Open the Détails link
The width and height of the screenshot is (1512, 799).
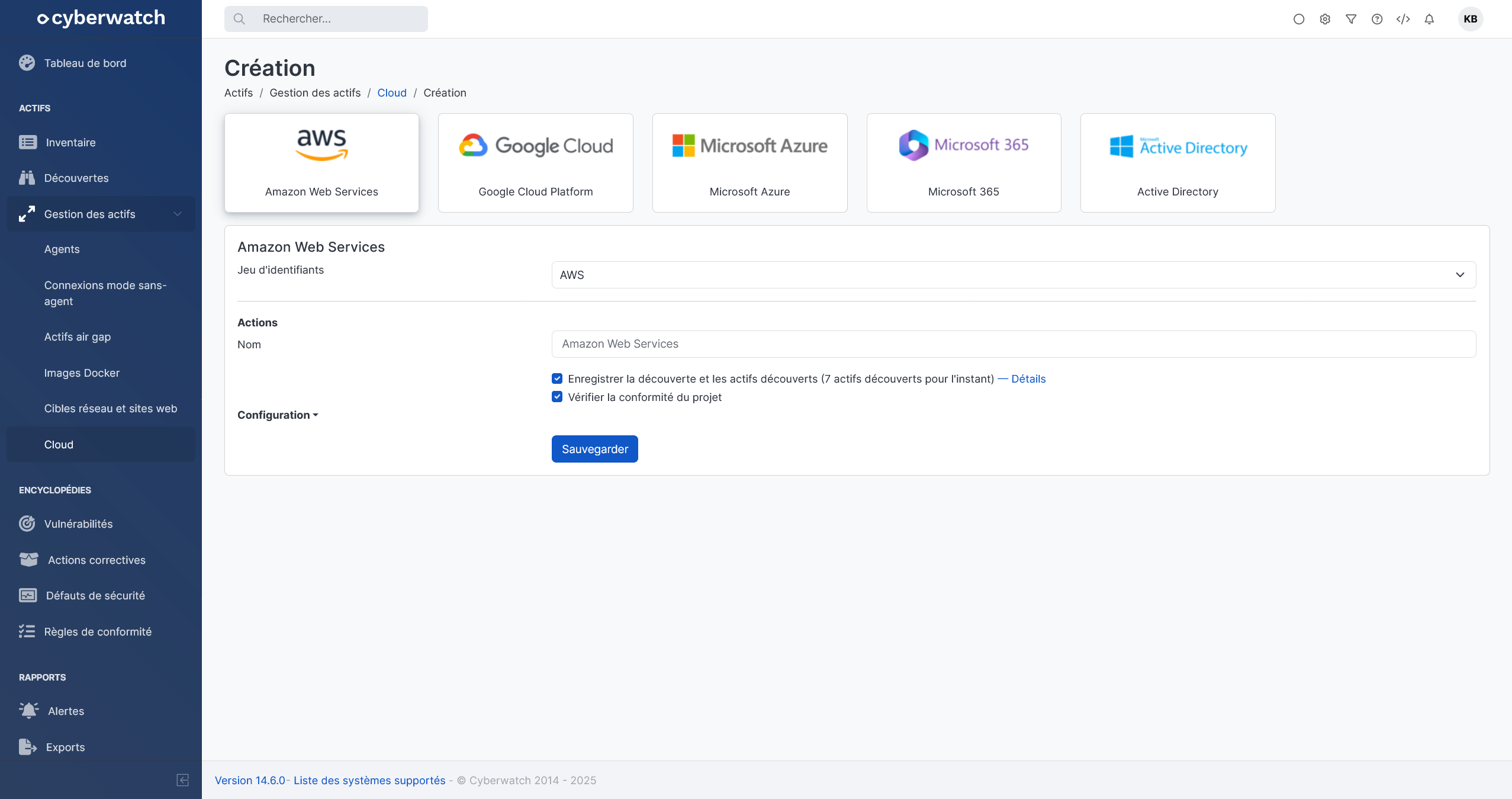click(1028, 379)
